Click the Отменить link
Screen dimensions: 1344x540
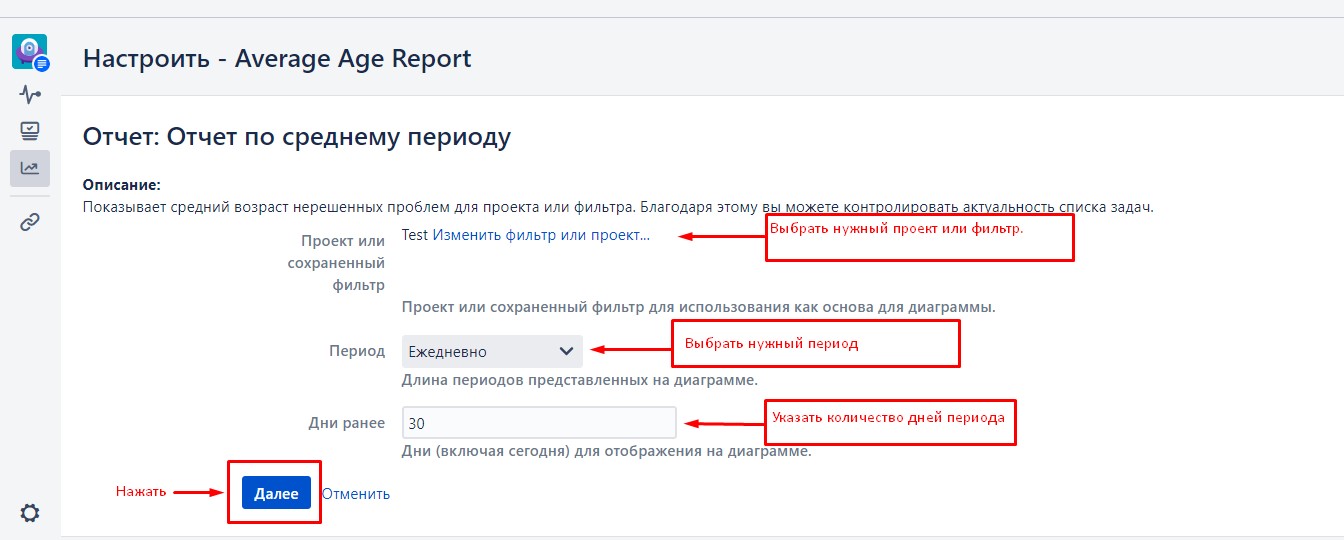pyautogui.click(x=356, y=494)
